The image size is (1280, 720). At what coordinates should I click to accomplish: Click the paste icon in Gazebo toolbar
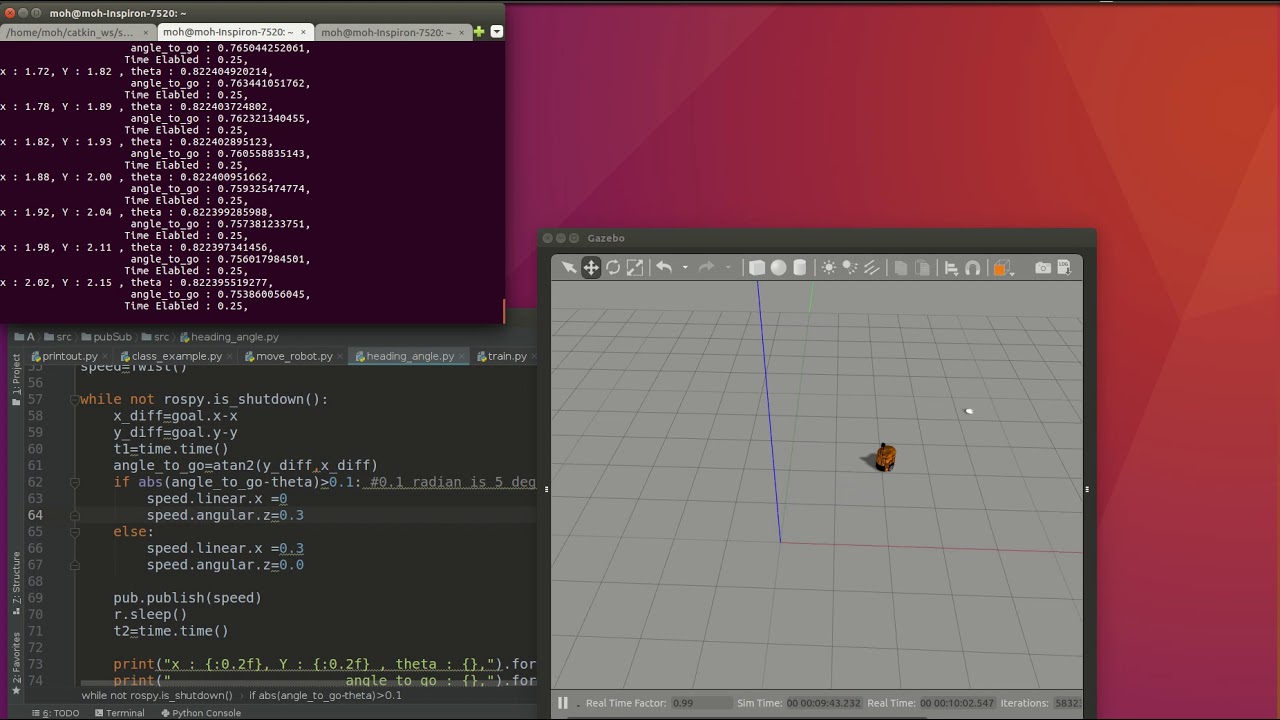[922, 267]
